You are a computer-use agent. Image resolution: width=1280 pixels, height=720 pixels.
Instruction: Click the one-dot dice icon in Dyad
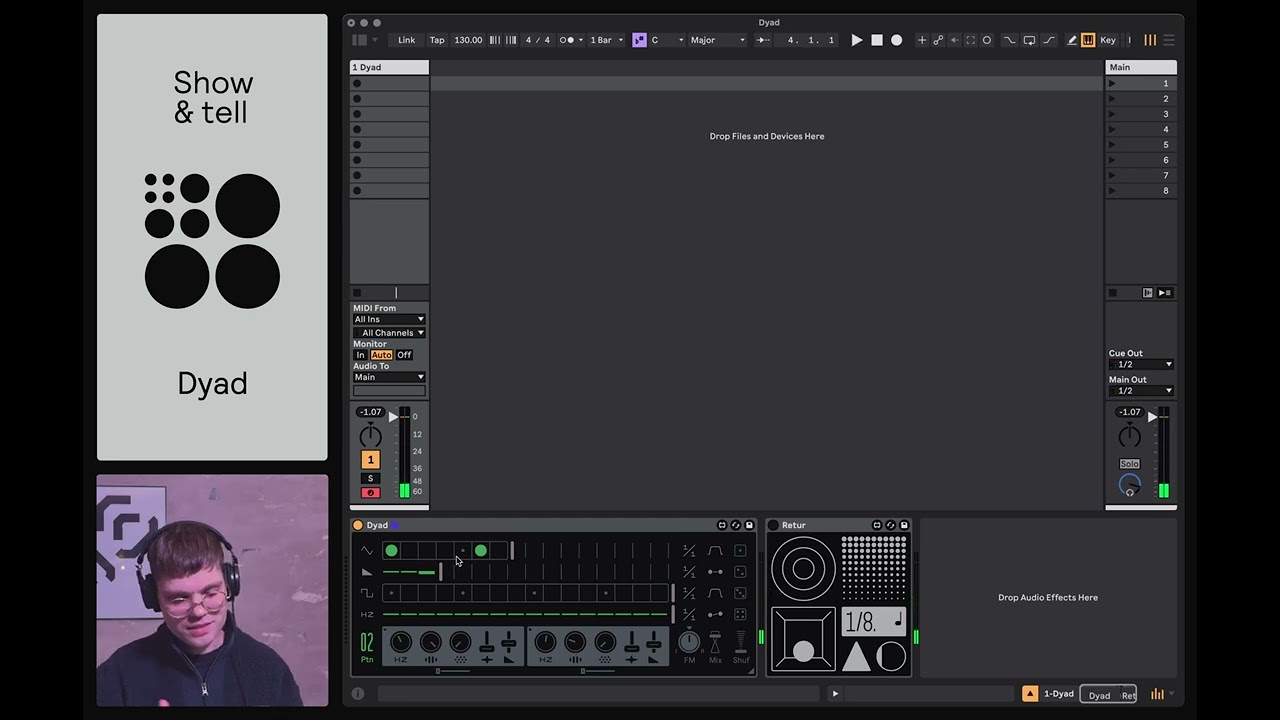740,551
